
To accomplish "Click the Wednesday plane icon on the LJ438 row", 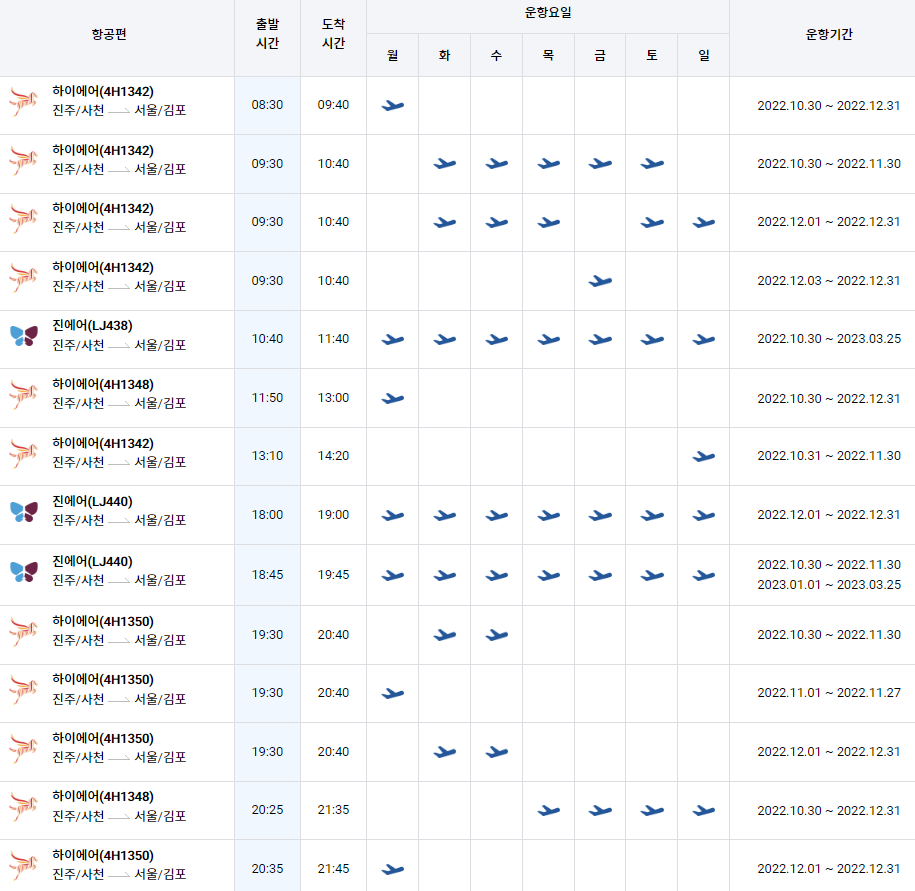I will [x=497, y=340].
